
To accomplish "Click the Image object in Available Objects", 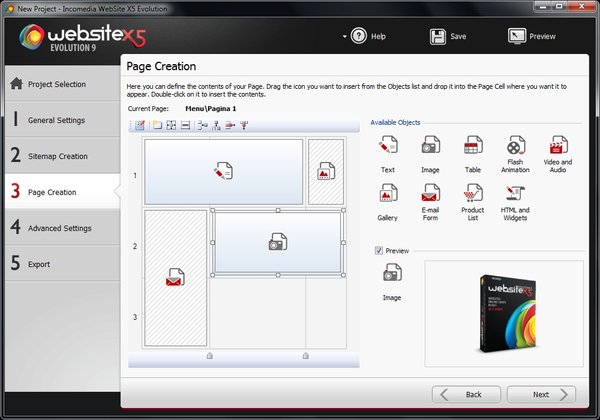I will click(x=431, y=147).
